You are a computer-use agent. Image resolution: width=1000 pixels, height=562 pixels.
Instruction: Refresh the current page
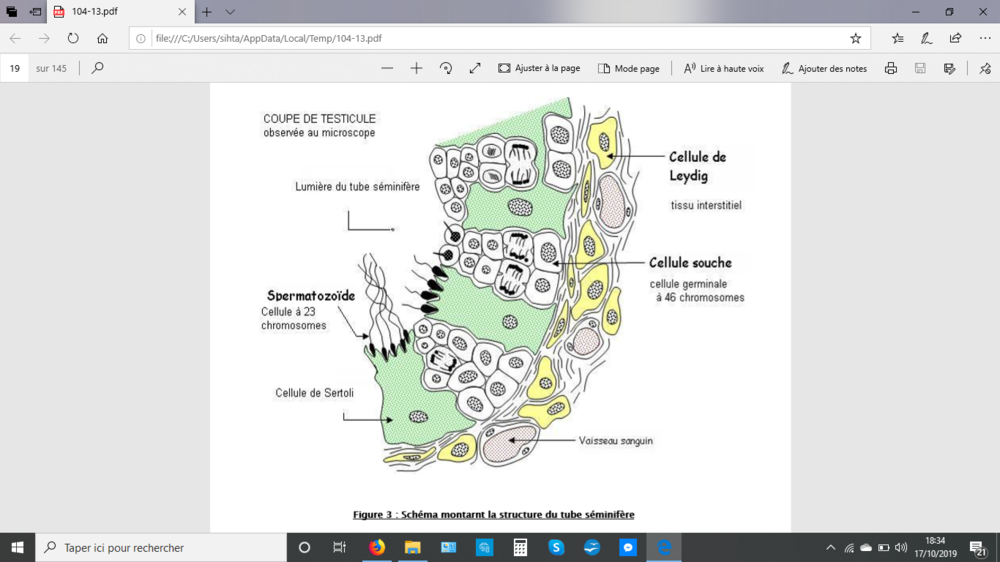pyautogui.click(x=73, y=38)
